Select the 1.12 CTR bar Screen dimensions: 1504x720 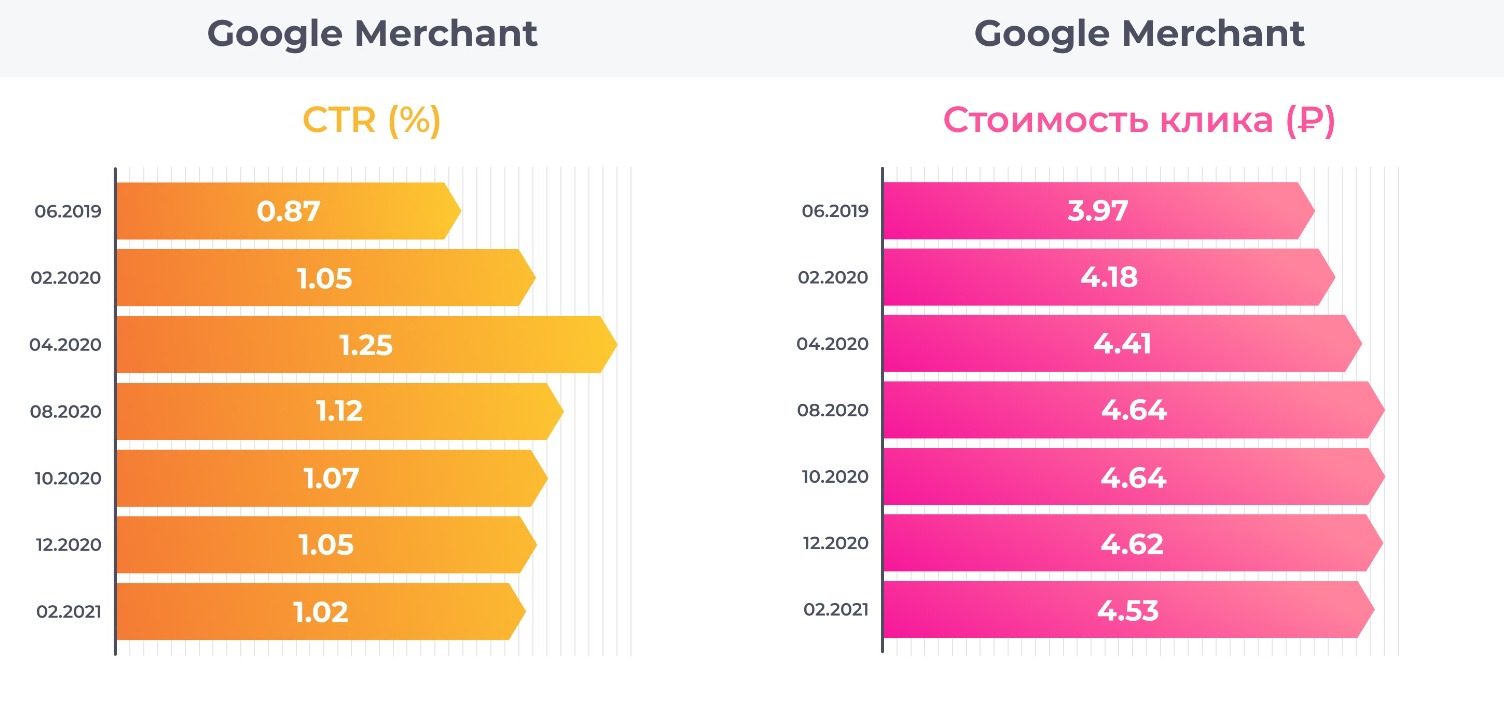[339, 411]
